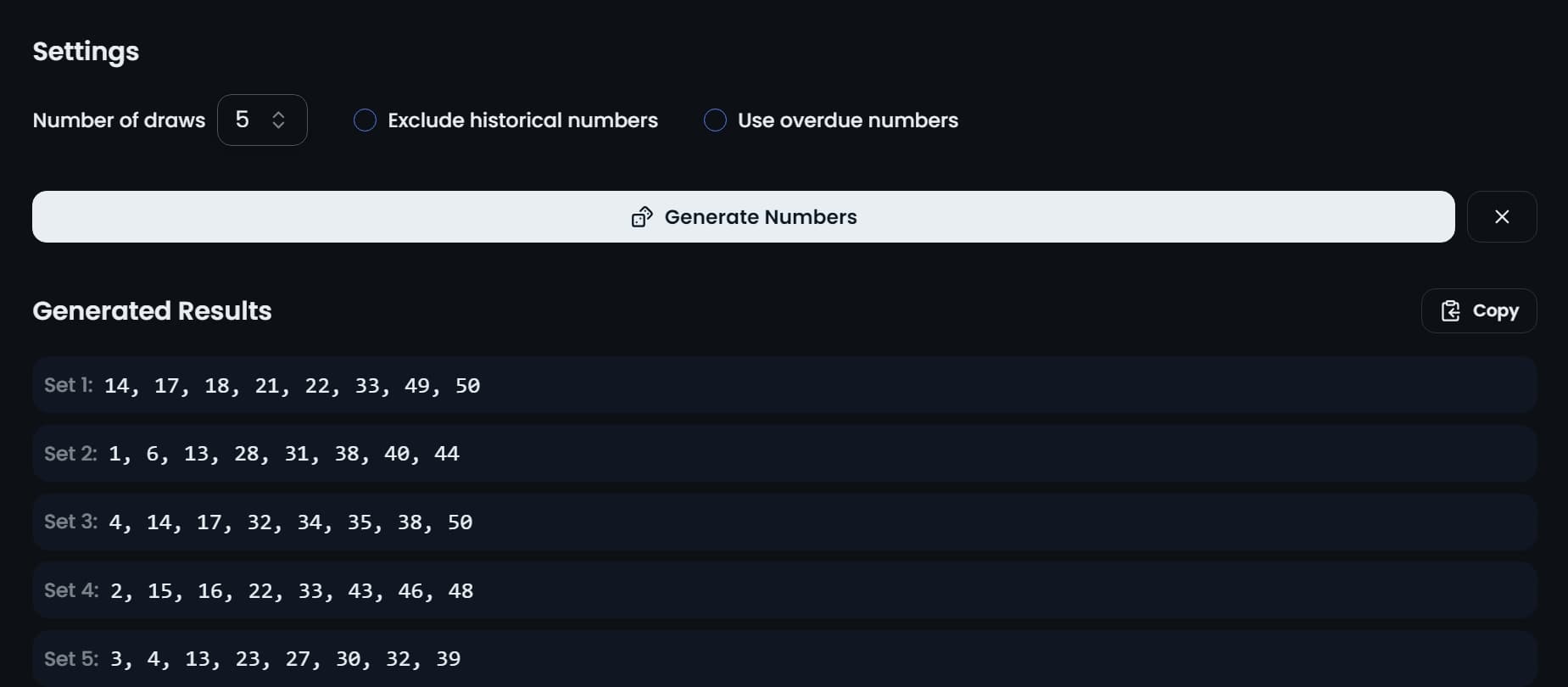Open the Number of draws dropdown
This screenshot has height=687, width=1568.
[261, 120]
